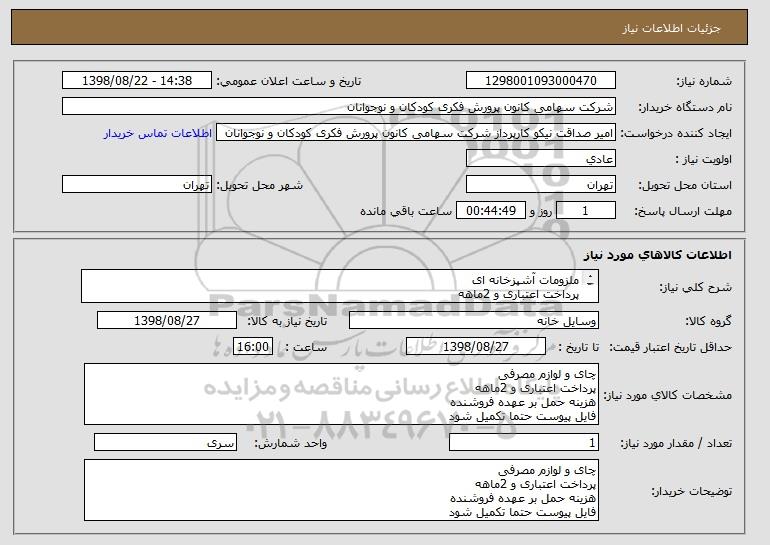The height and width of the screenshot is (545, 770).
Task: Click the line هزینه حمل بر عهده فروشنده in buyer notes
Action: pyautogui.click(x=523, y=498)
